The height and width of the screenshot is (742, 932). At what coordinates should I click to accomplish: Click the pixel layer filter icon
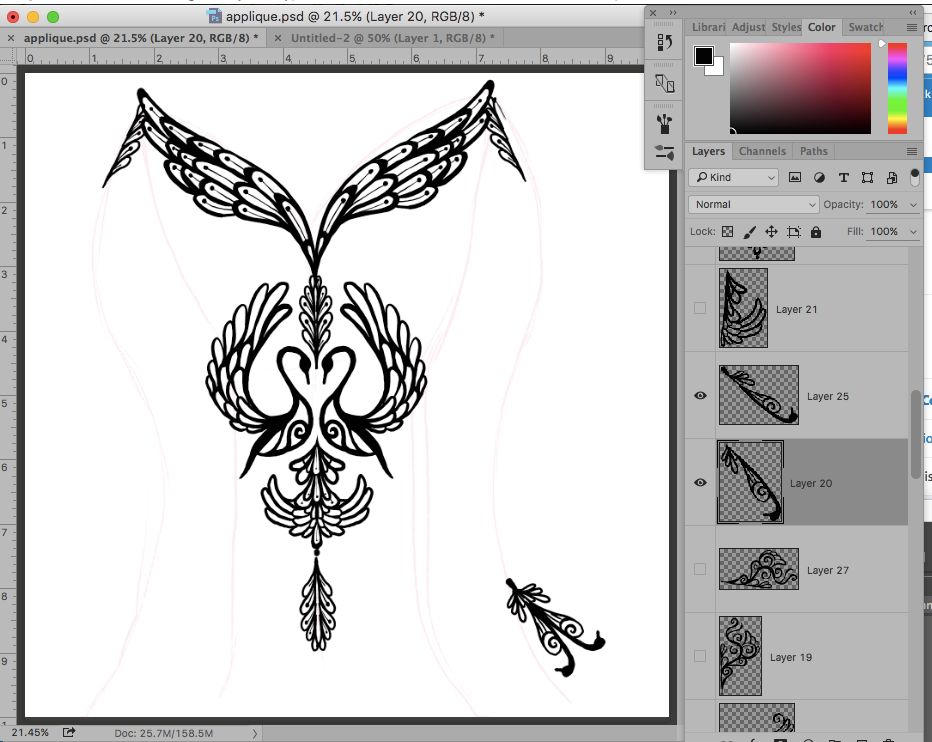[x=795, y=177]
